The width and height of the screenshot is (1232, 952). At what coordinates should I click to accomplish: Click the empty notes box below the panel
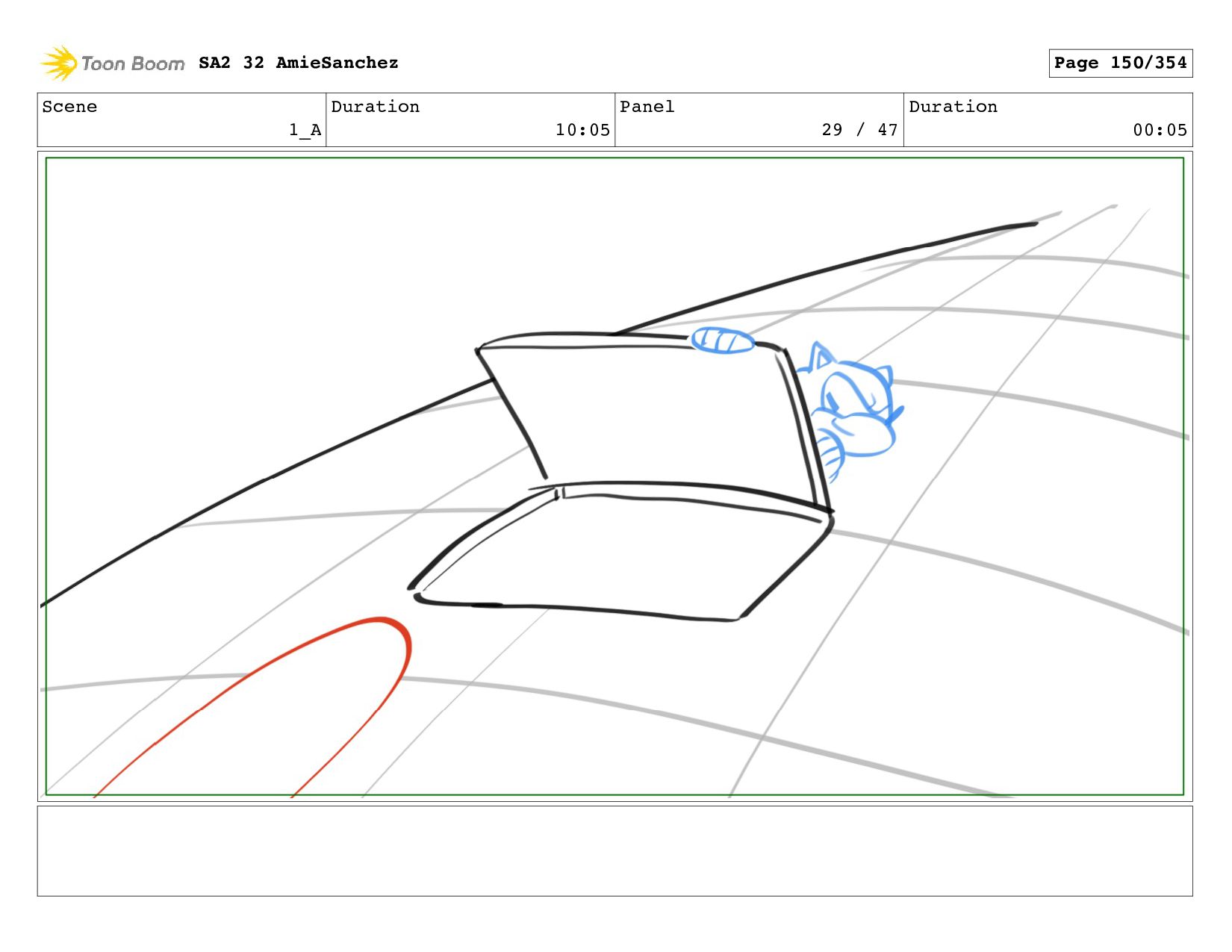tap(615, 850)
